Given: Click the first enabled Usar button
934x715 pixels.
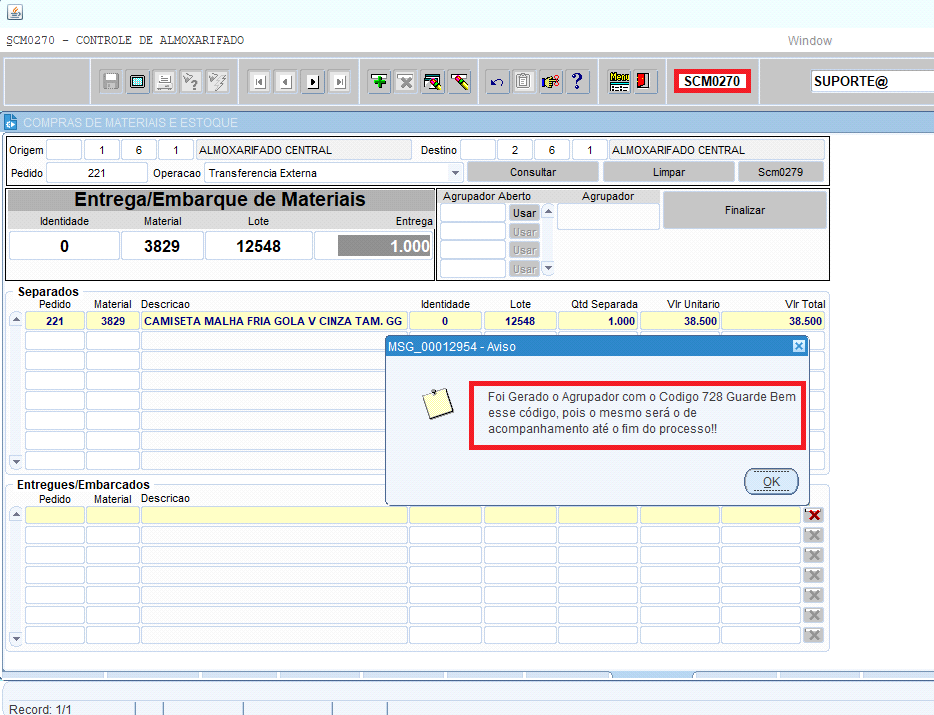Looking at the screenshot, I should (x=524, y=213).
